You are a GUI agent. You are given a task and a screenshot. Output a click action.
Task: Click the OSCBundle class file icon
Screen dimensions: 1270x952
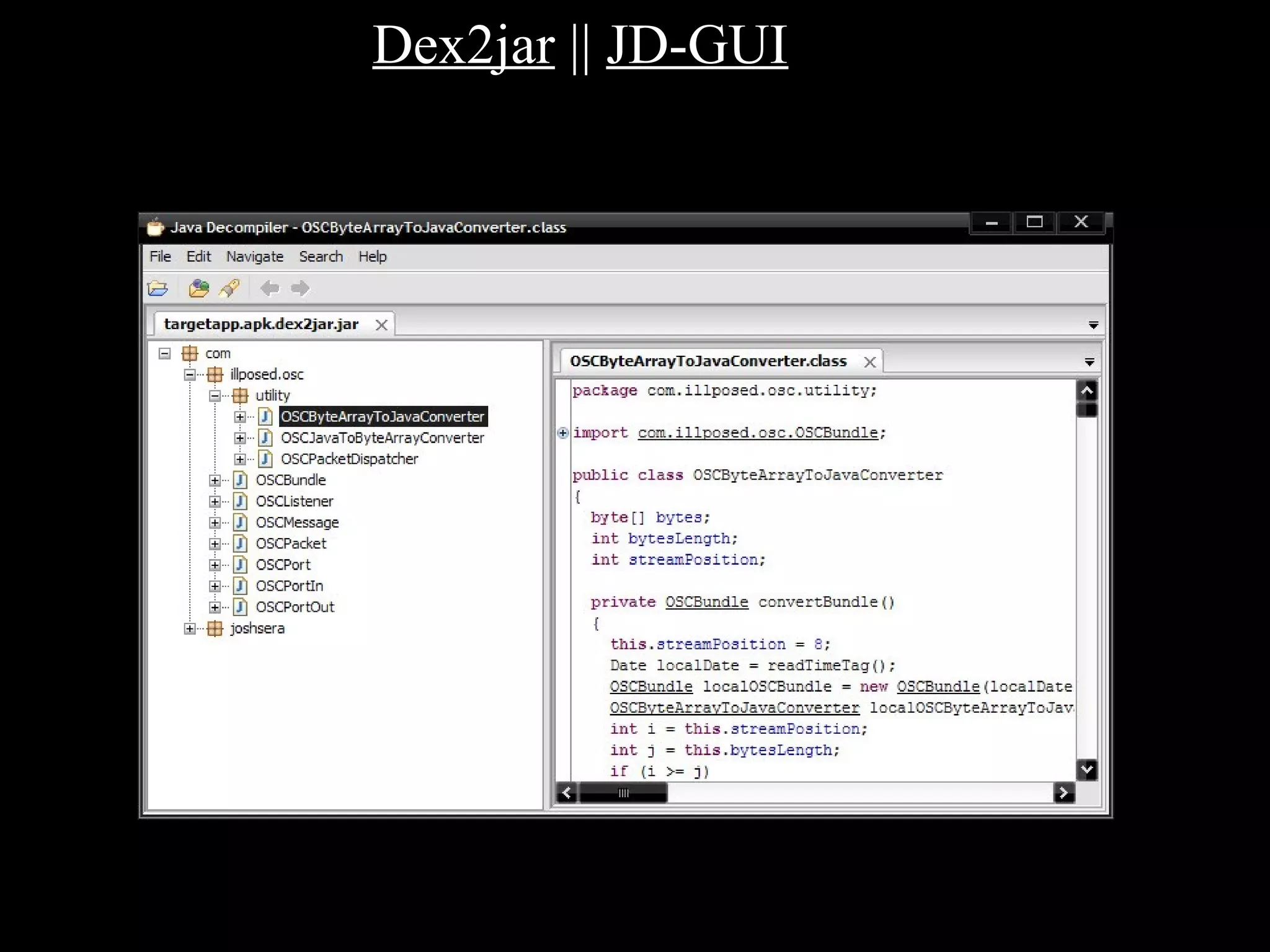point(241,480)
